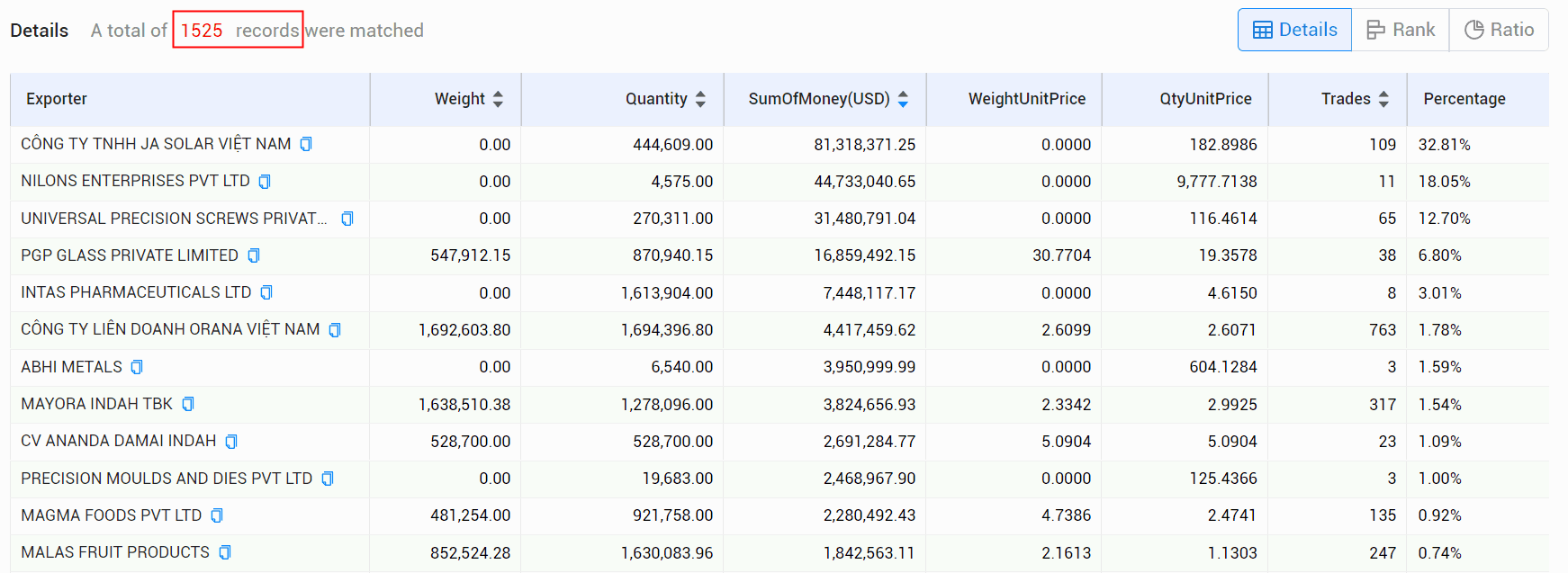Viewport: 1568px width, 573px height.
Task: Open the Ratio chart view
Action: tap(1499, 30)
